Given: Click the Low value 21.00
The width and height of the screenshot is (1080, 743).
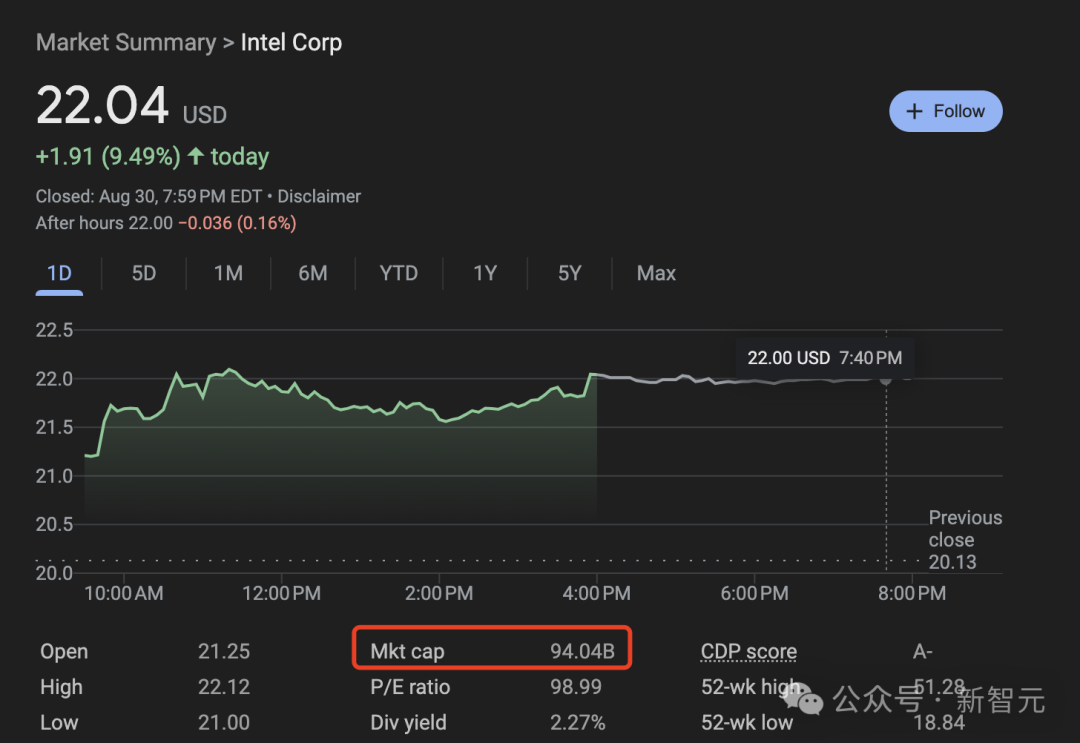Looking at the screenshot, I should [x=224, y=723].
